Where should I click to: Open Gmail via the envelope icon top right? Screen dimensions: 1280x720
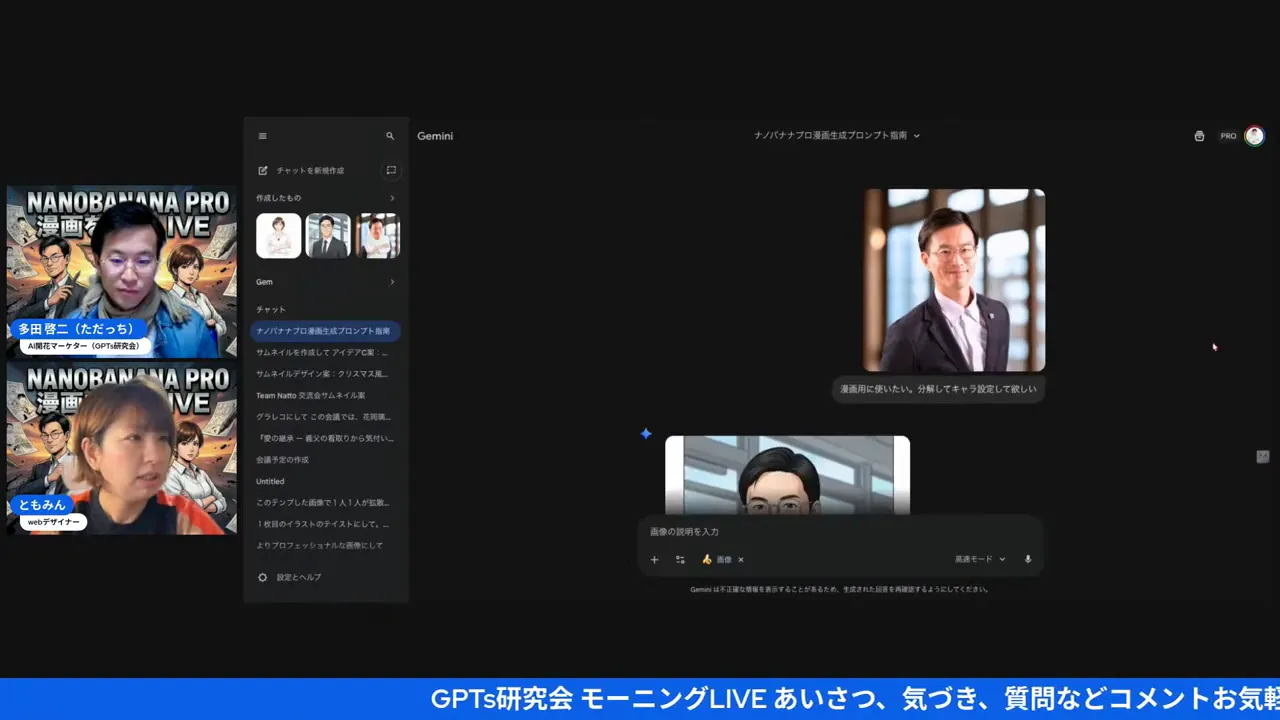pos(1199,135)
